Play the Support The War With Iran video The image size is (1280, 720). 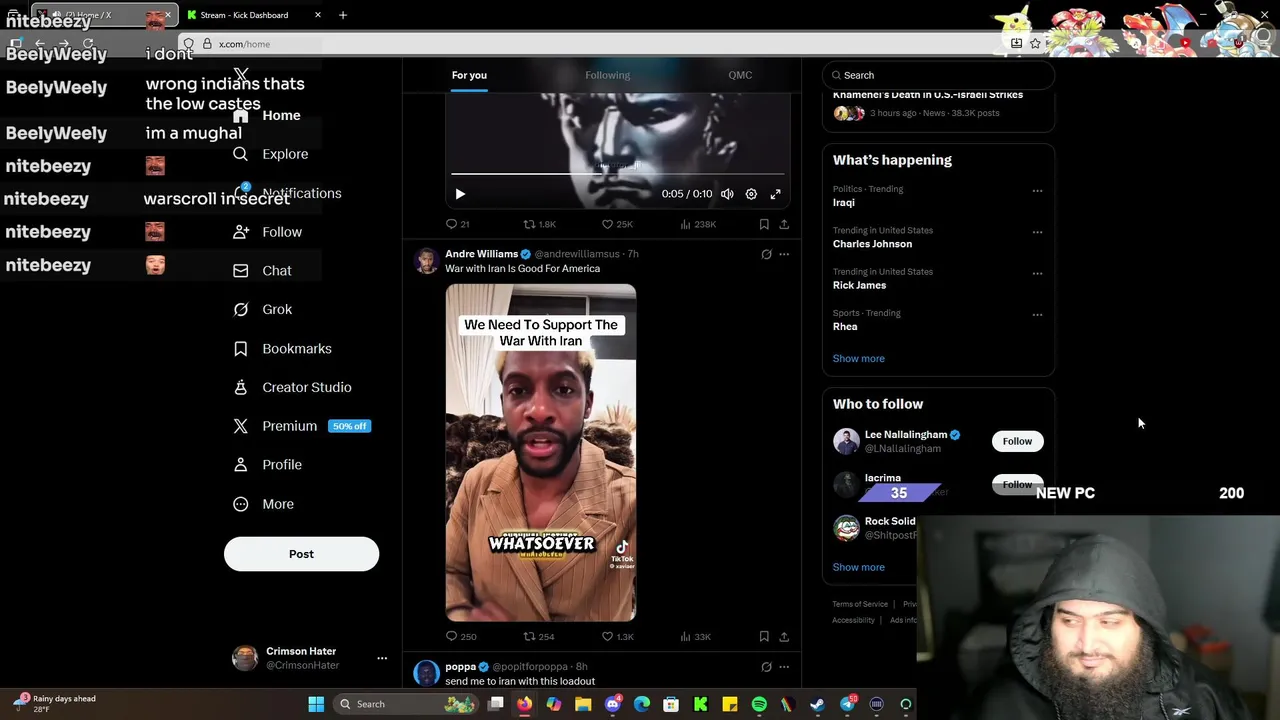point(541,453)
